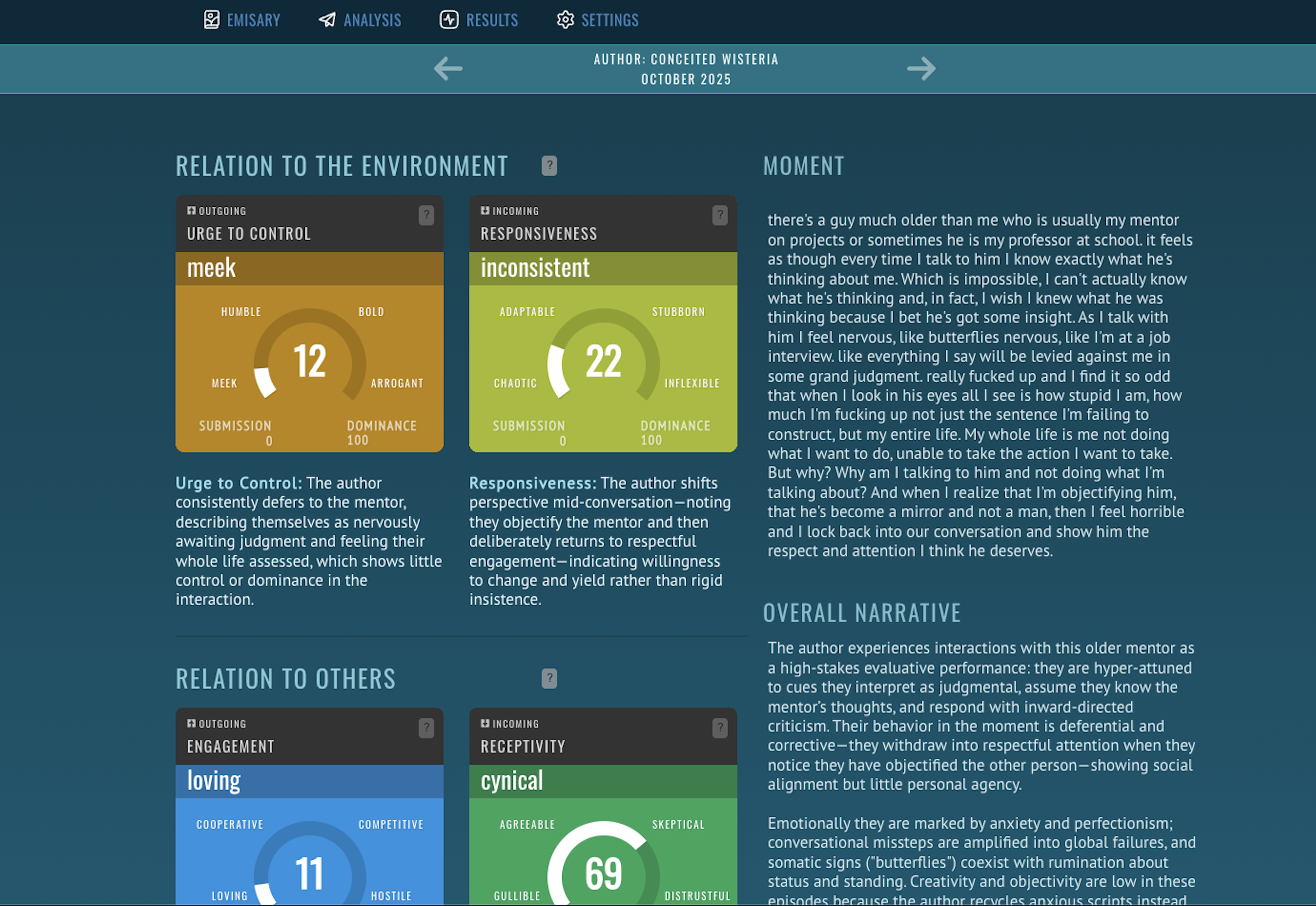Go to the previous month with the left arrow
1316x906 pixels.
[x=448, y=69]
